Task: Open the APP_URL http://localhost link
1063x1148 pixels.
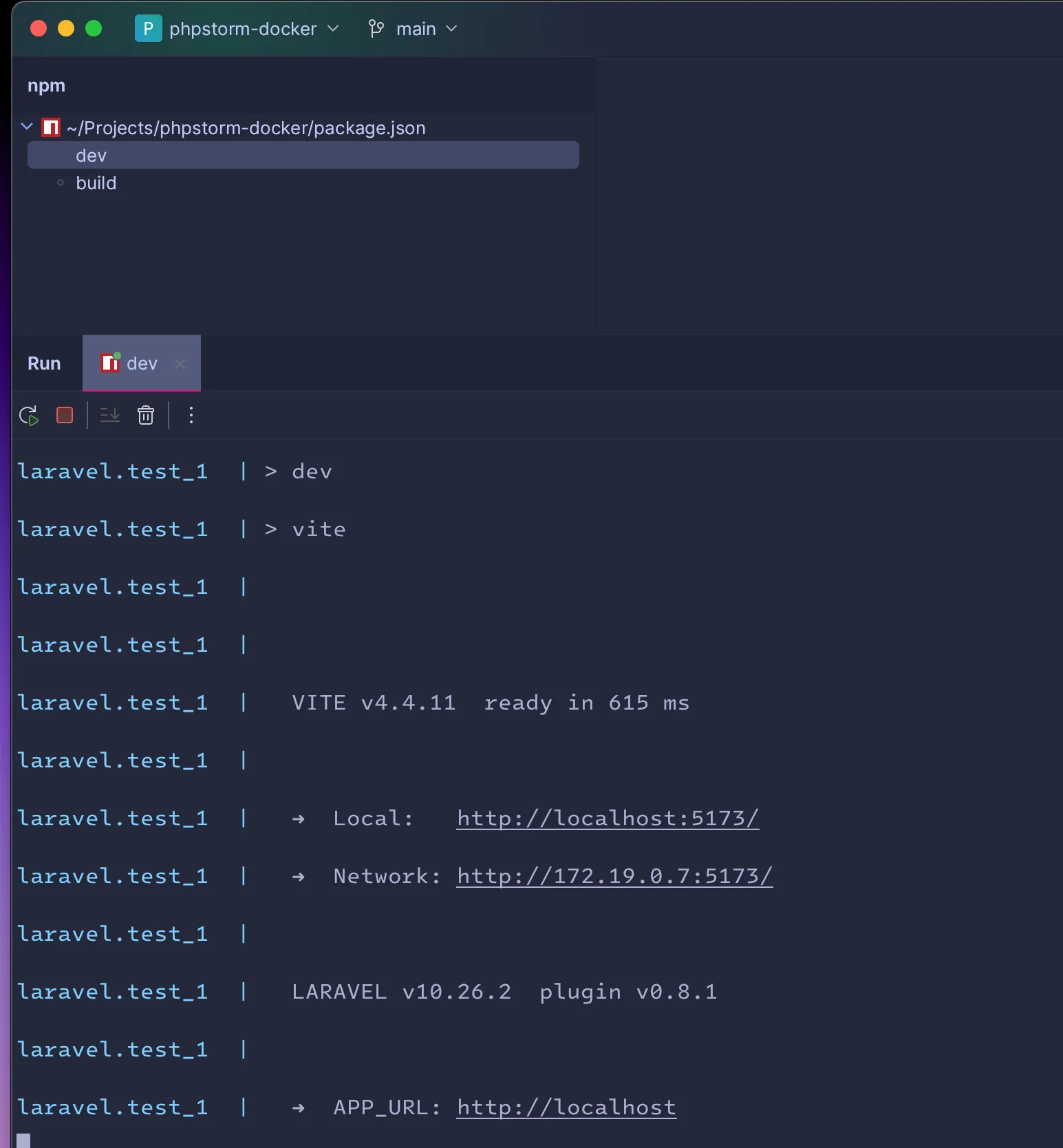Action: tap(567, 1107)
